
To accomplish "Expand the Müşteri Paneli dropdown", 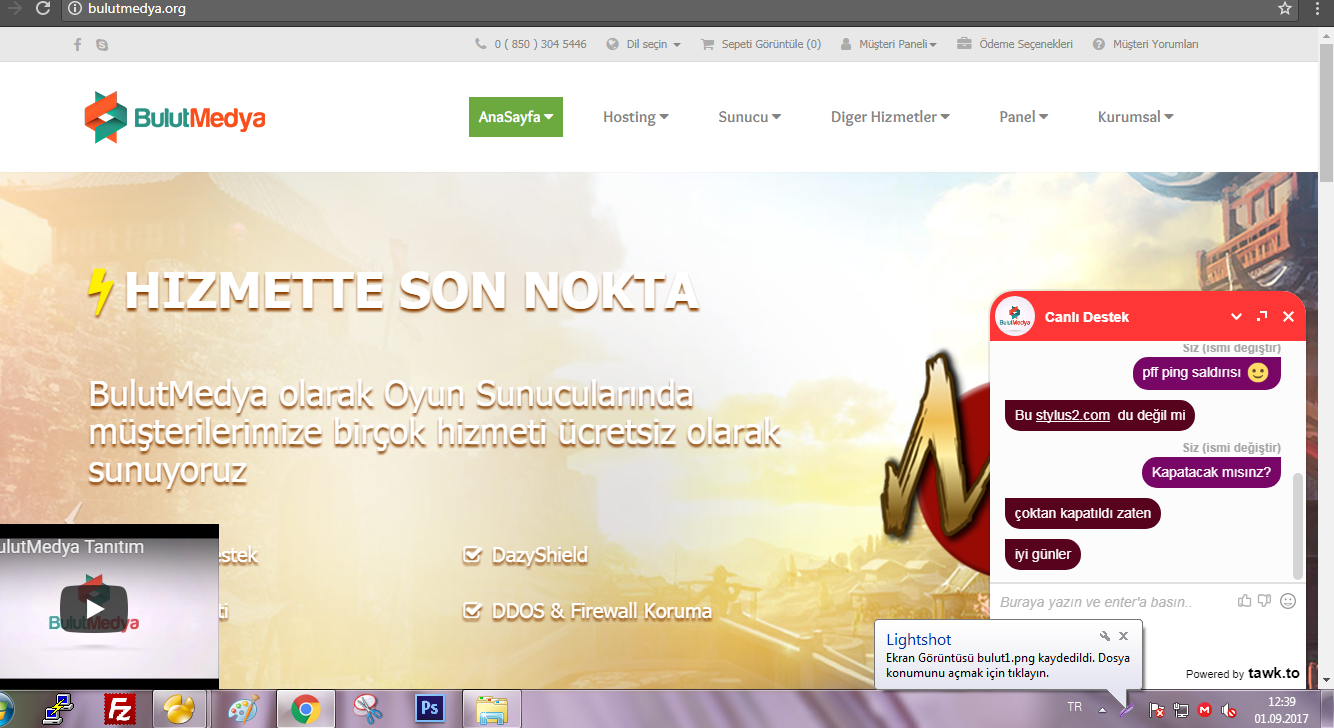I will point(888,44).
